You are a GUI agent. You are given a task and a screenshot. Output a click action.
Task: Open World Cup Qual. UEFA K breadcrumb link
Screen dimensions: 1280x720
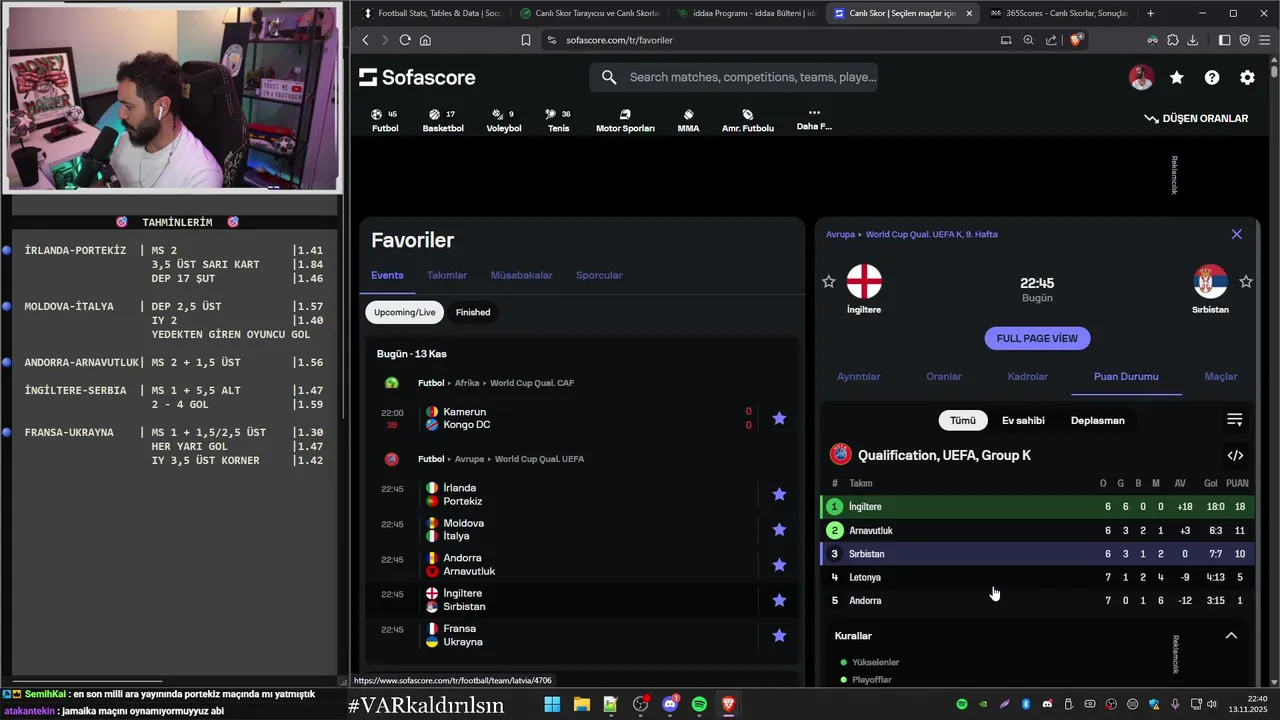pos(932,234)
